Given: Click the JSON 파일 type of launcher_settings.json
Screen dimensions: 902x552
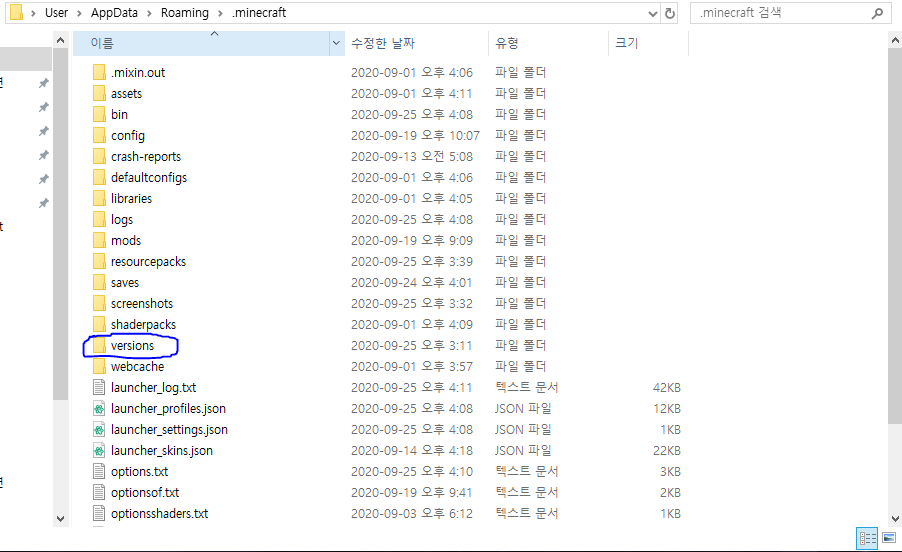Looking at the screenshot, I should pos(523,430).
